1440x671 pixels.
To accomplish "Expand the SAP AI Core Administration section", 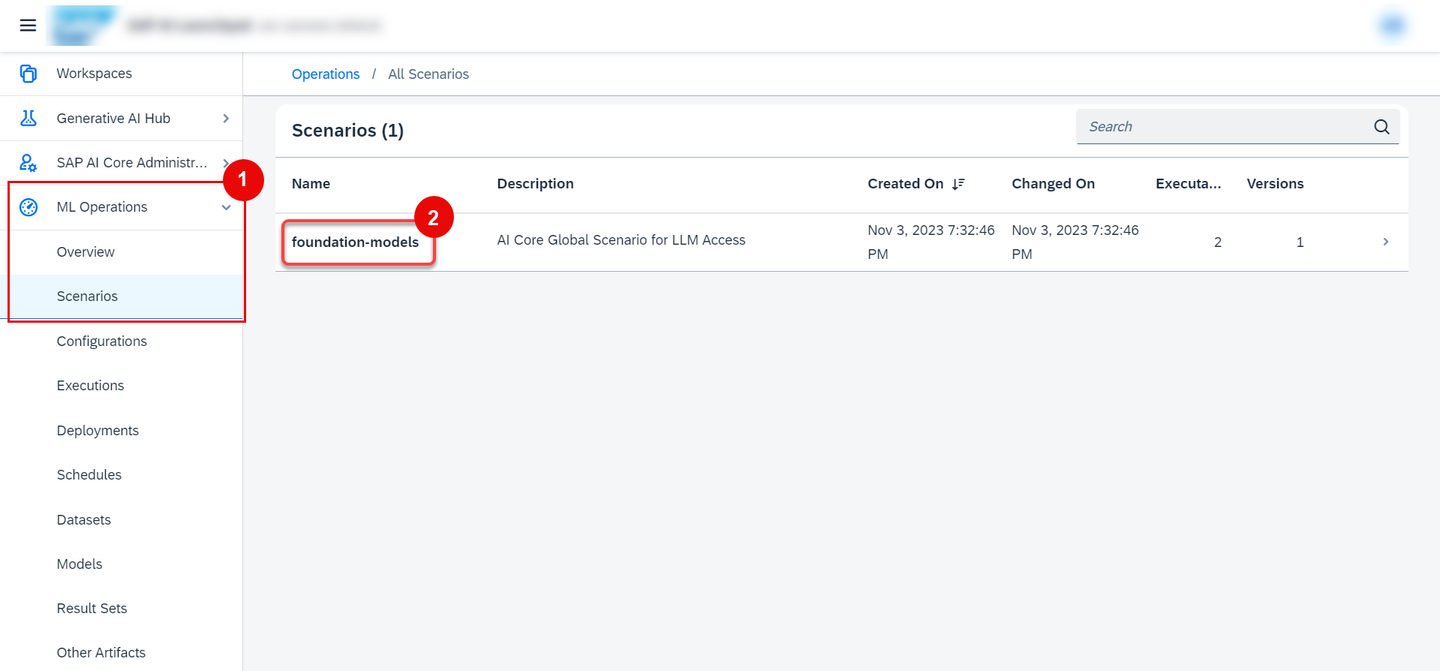I will (226, 162).
